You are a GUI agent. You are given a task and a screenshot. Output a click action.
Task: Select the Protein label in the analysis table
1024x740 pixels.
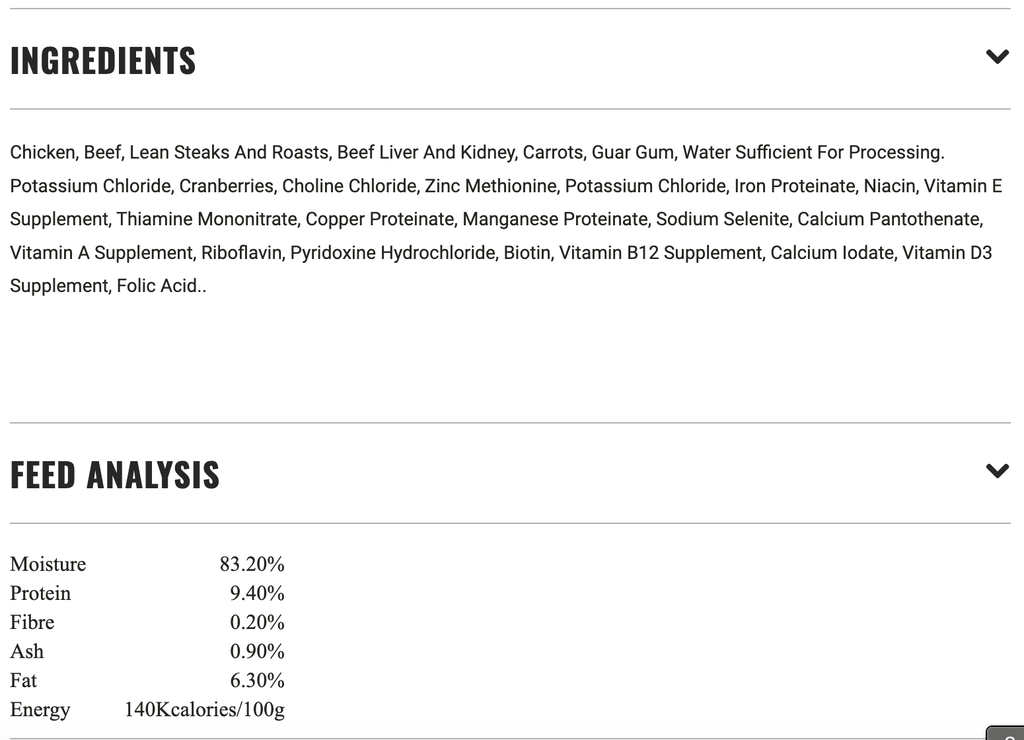click(40, 593)
